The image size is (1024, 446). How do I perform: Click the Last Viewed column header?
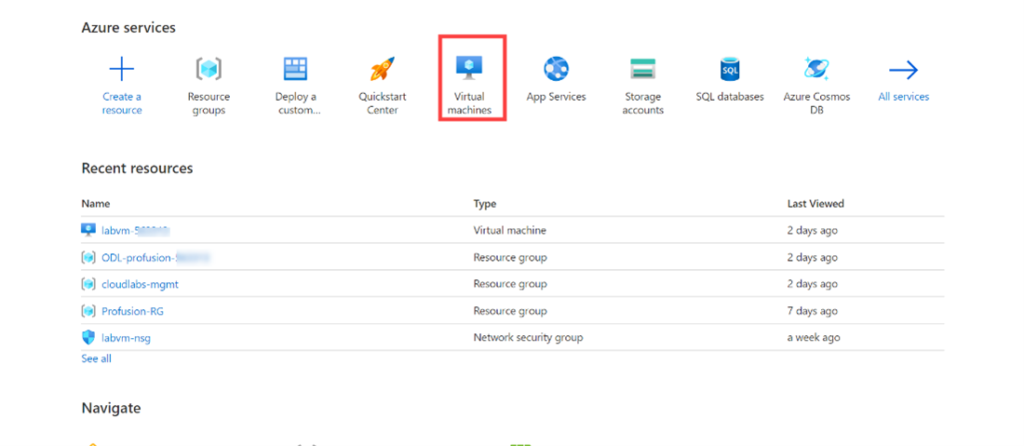[x=816, y=204]
